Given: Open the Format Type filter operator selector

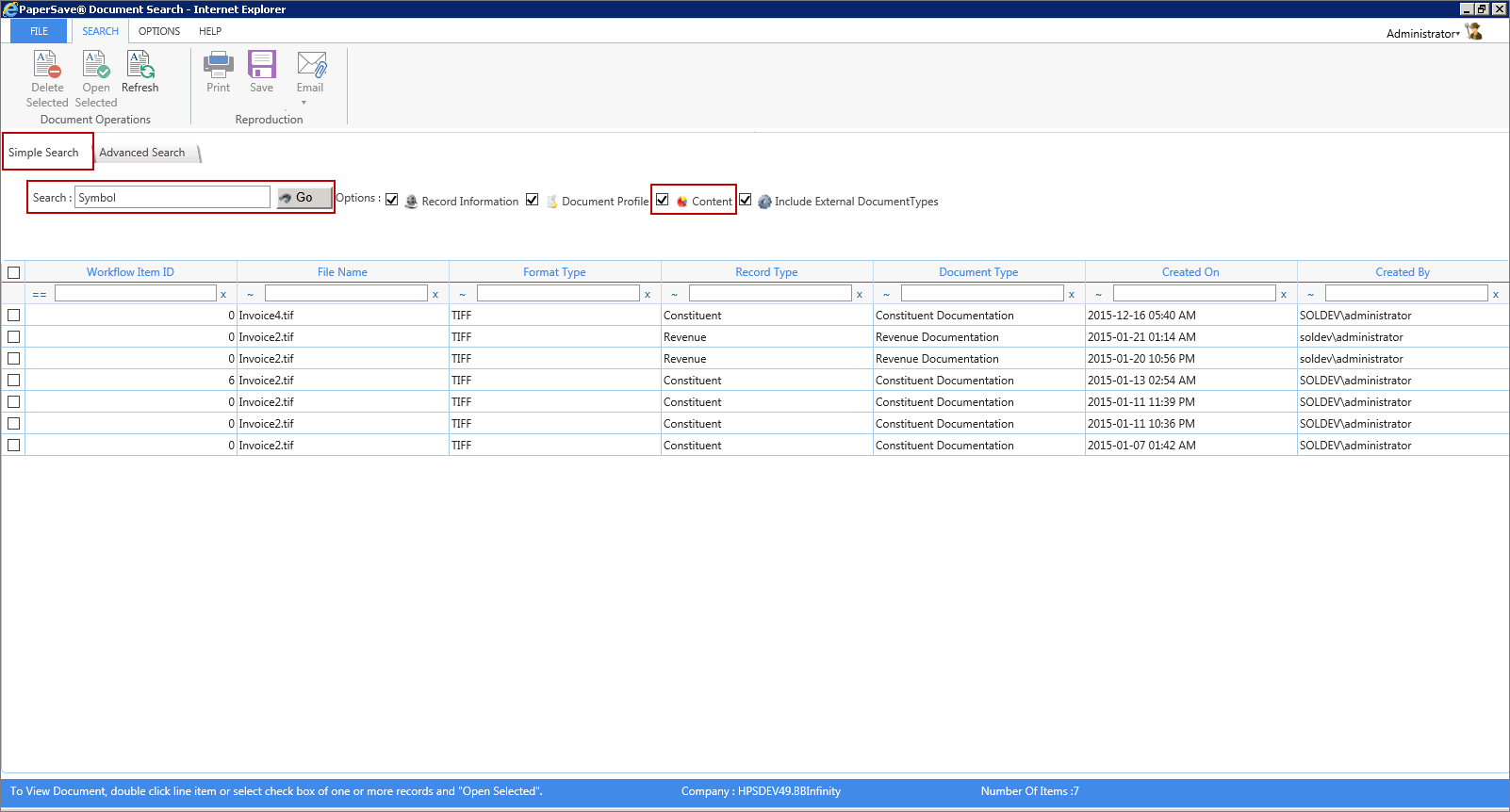Looking at the screenshot, I should click(462, 295).
